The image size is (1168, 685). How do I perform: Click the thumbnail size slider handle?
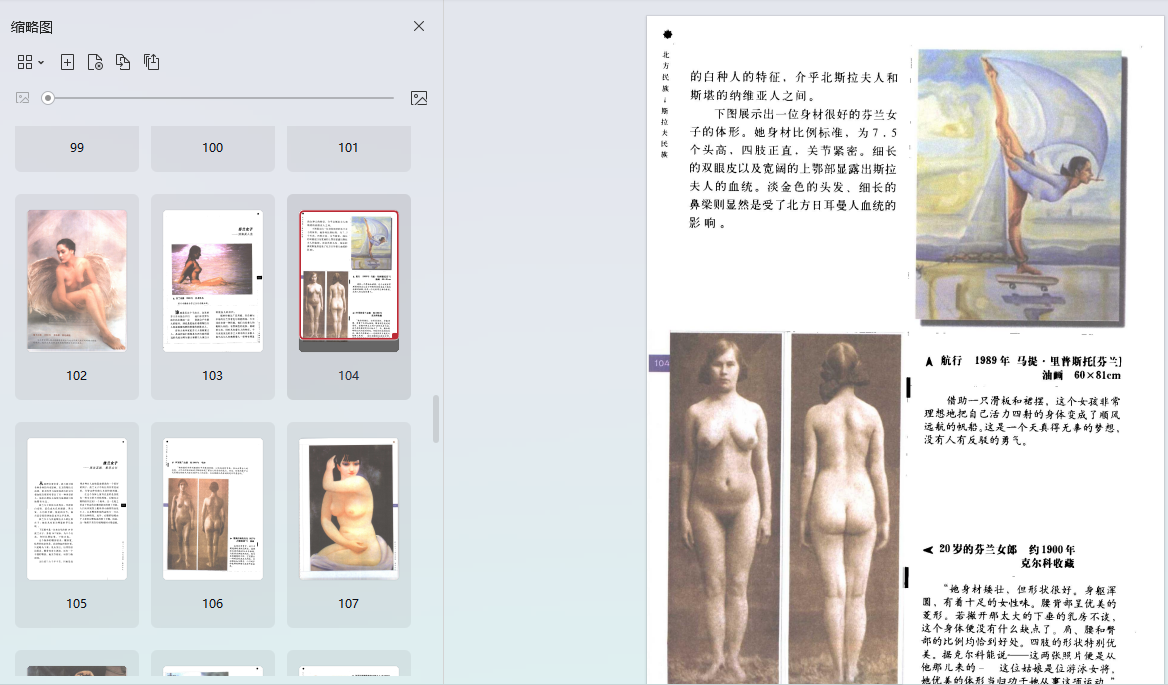point(48,98)
